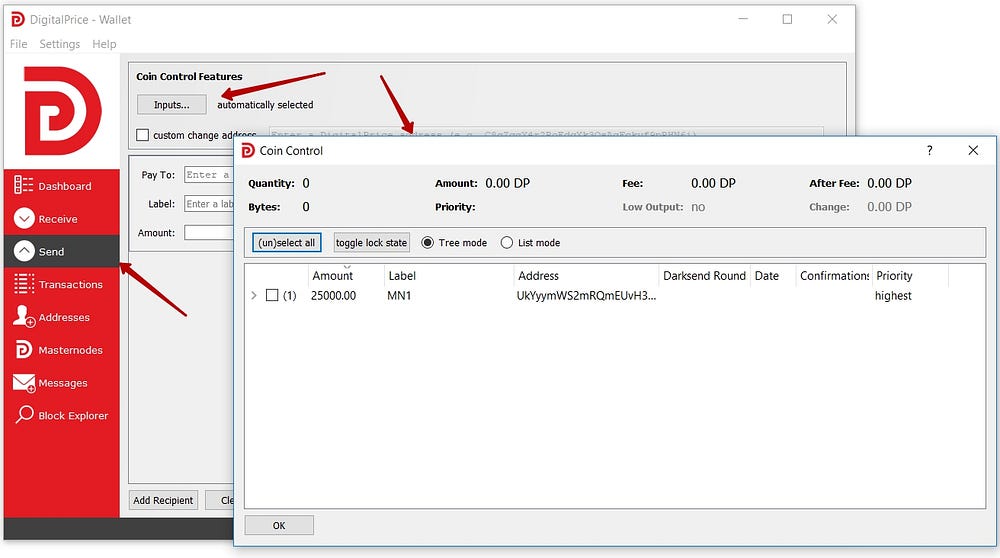Viewport: 1000px width, 558px height.
Task: Click the large DigitalPrice logo
Action: click(x=62, y=111)
